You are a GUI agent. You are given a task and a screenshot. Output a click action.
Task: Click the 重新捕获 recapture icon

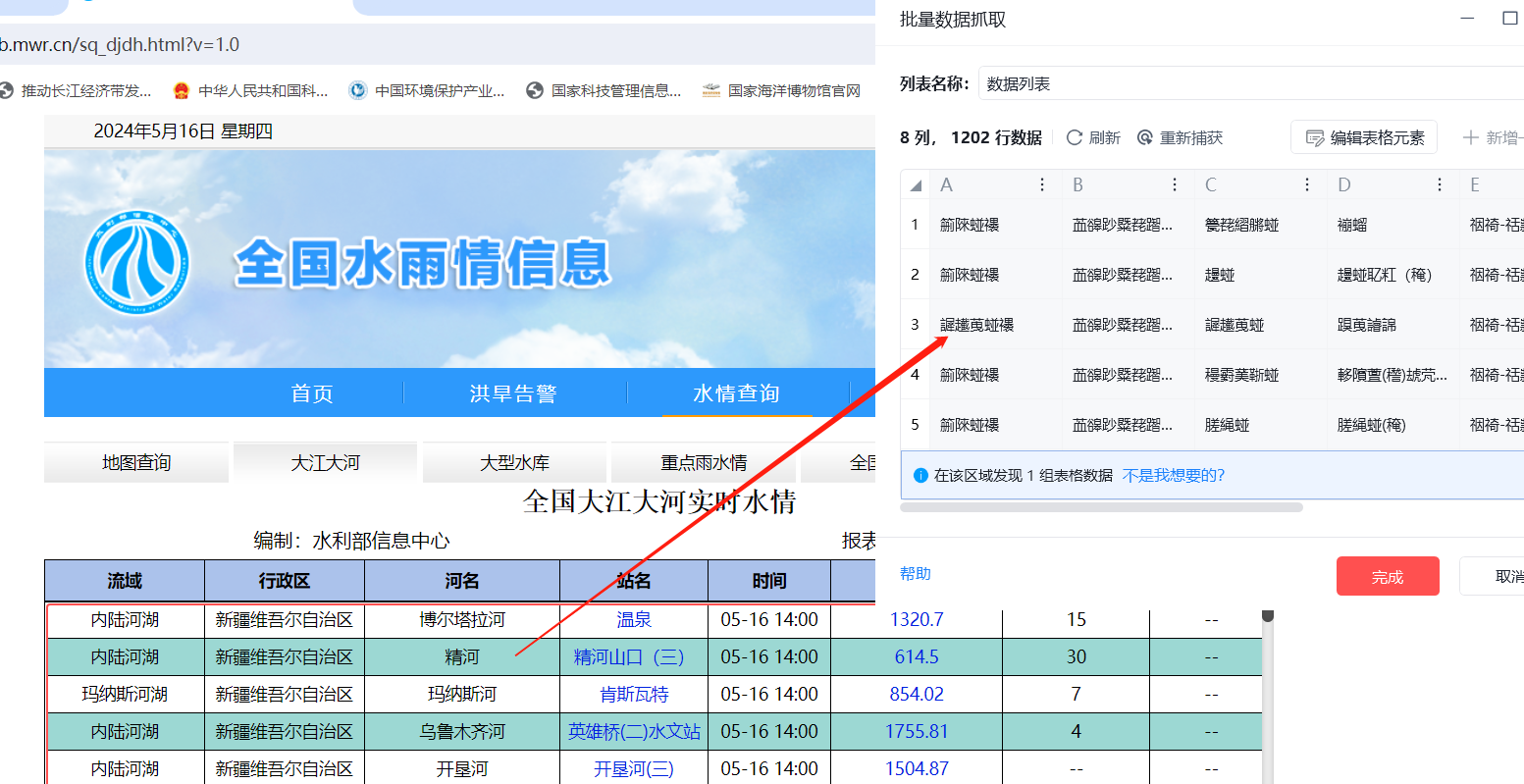click(x=1144, y=138)
